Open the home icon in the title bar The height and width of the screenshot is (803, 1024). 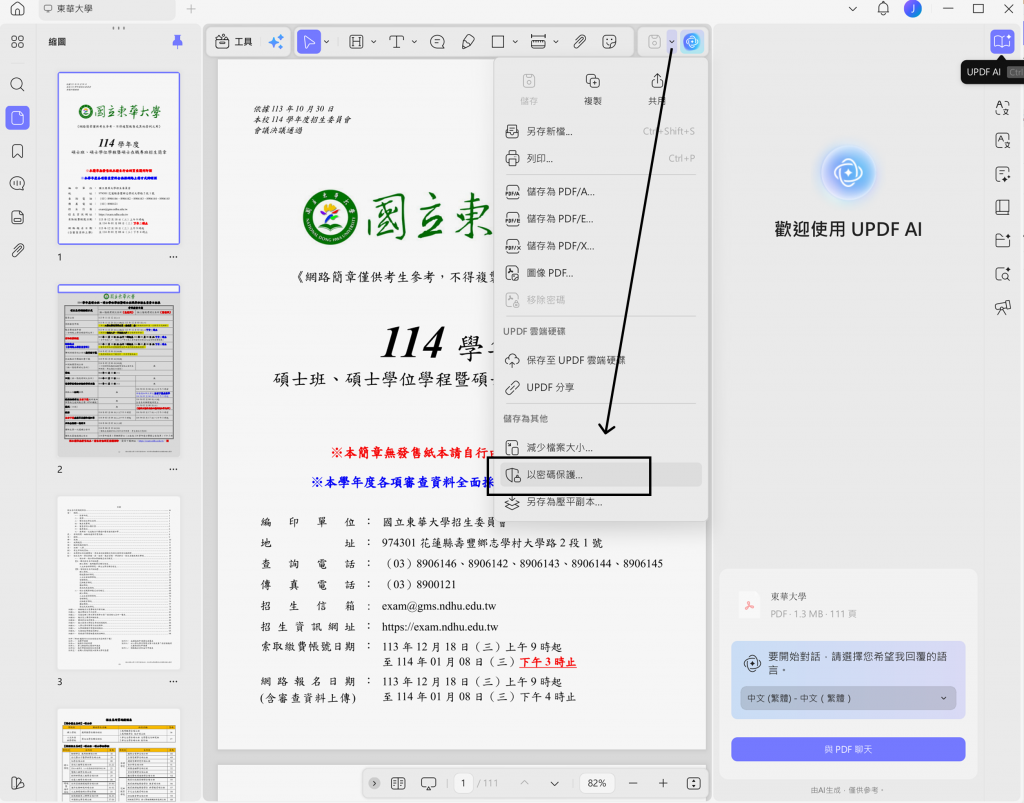click(x=18, y=8)
